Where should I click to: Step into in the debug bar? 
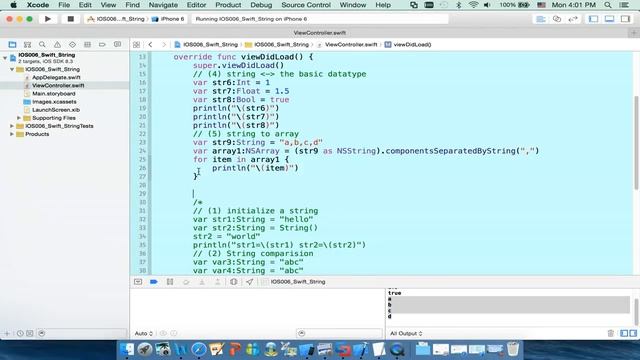202,282
